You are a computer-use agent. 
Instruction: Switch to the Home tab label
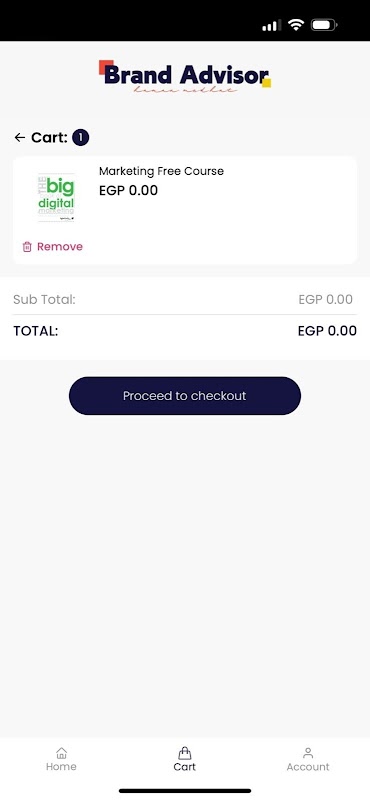click(61, 767)
